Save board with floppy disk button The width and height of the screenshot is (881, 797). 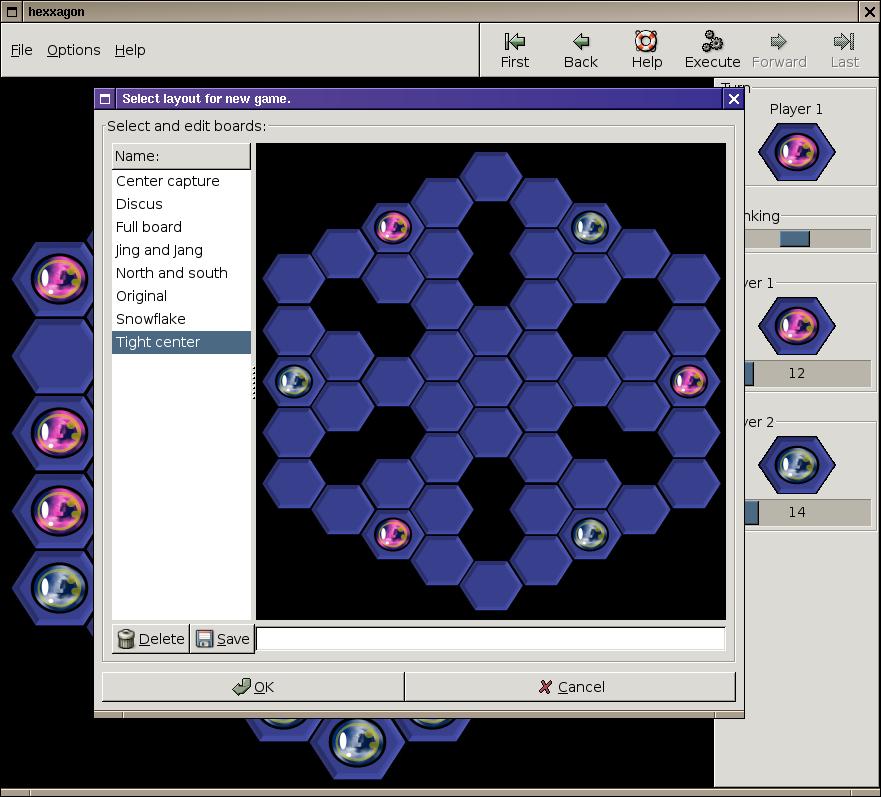pos(222,639)
